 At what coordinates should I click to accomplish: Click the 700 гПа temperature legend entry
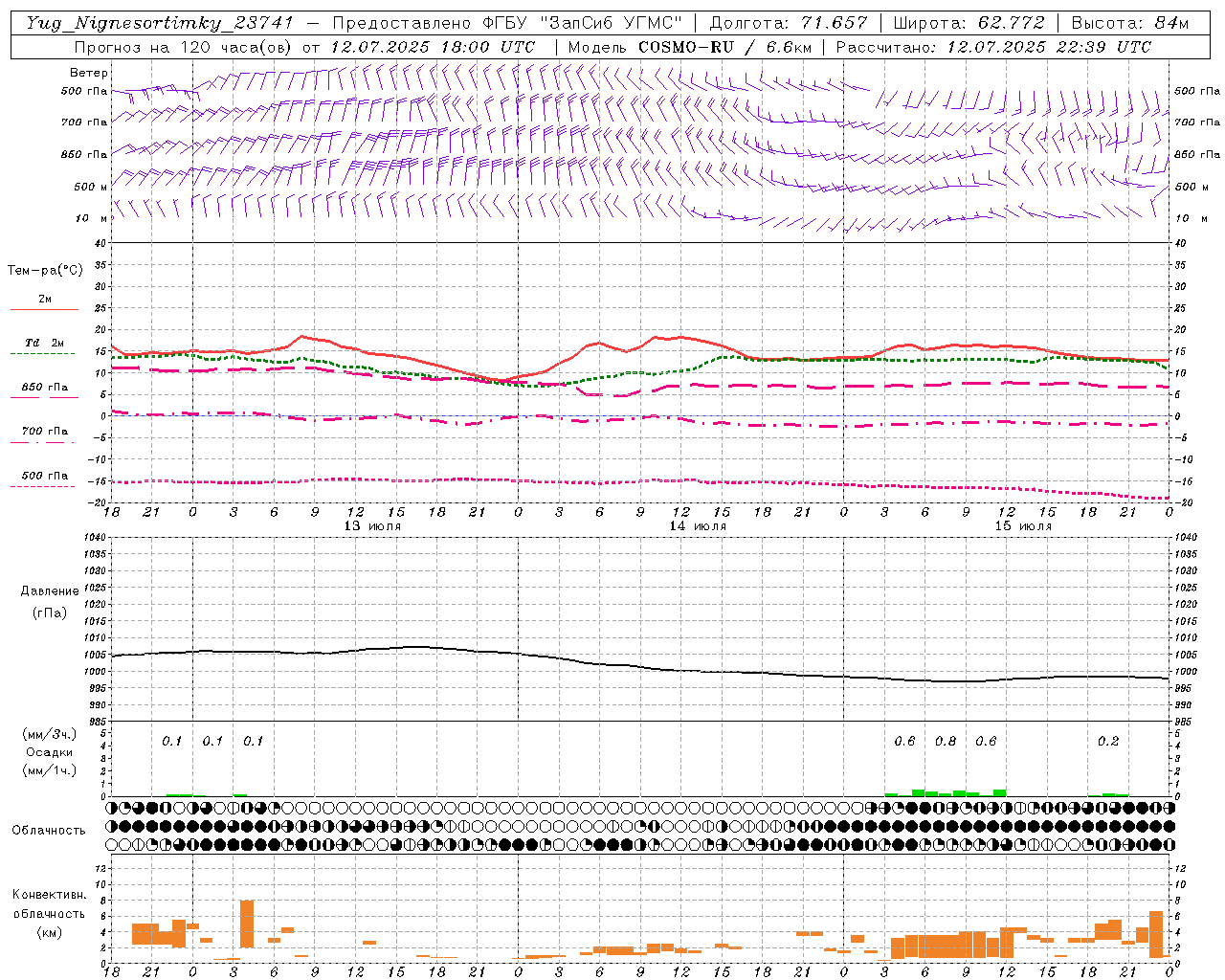45,432
